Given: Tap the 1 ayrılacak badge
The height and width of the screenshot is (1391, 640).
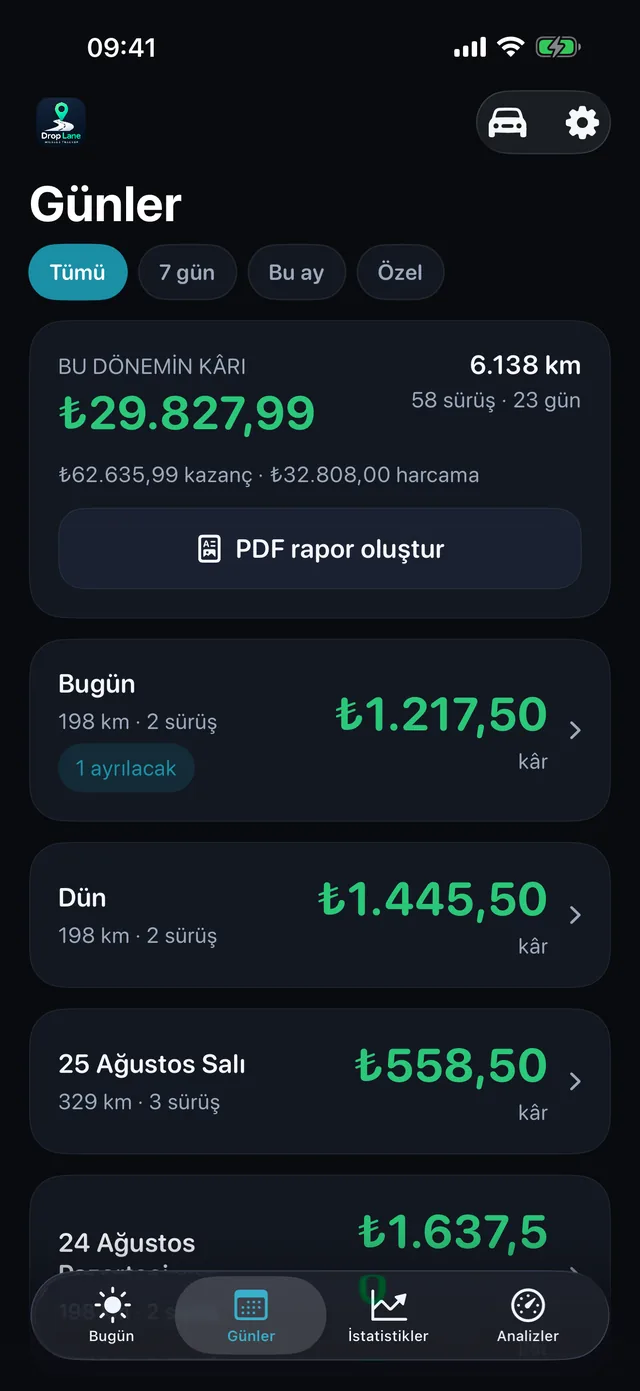Looking at the screenshot, I should [126, 769].
